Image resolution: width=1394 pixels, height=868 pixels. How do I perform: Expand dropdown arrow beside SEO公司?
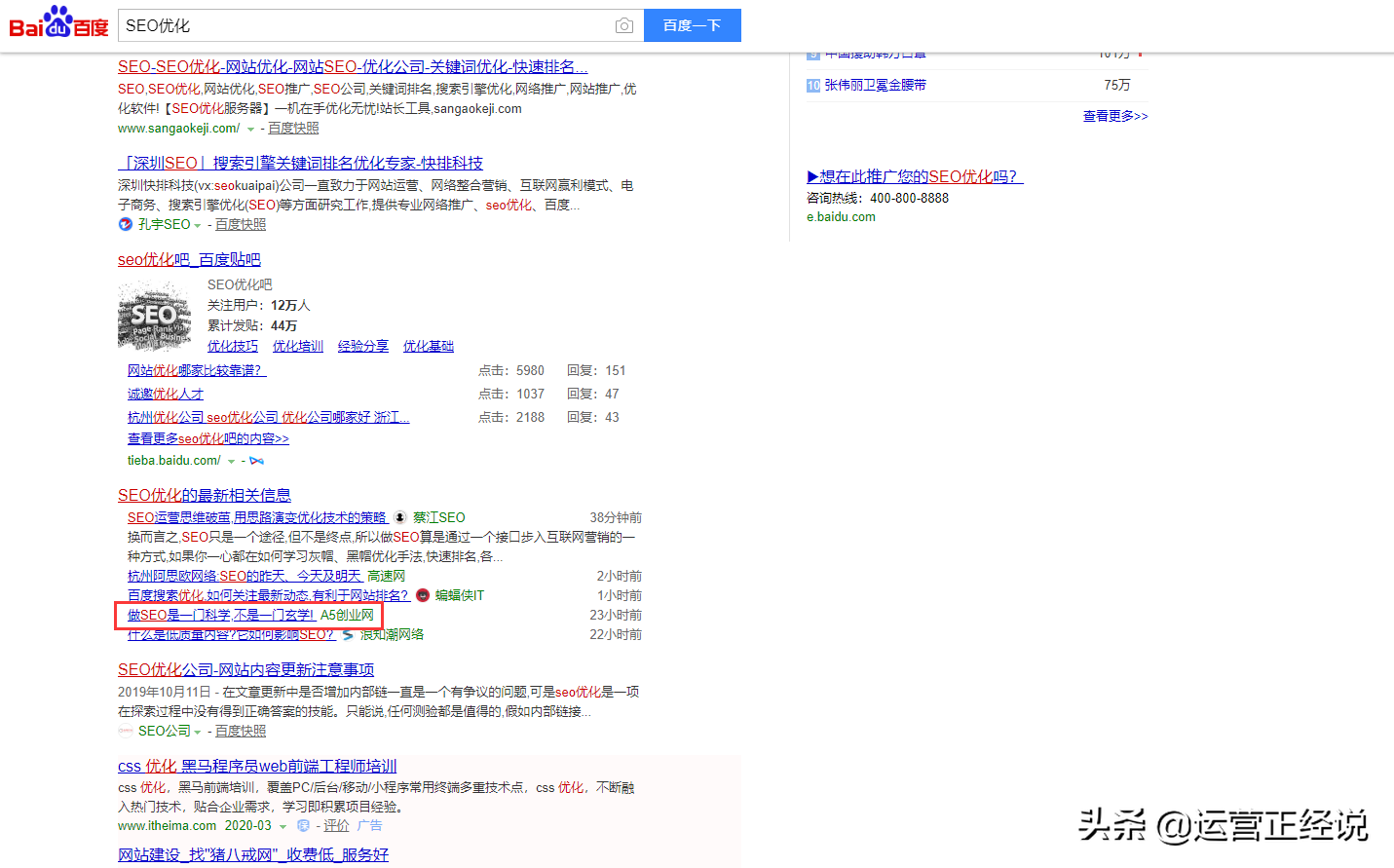(197, 732)
